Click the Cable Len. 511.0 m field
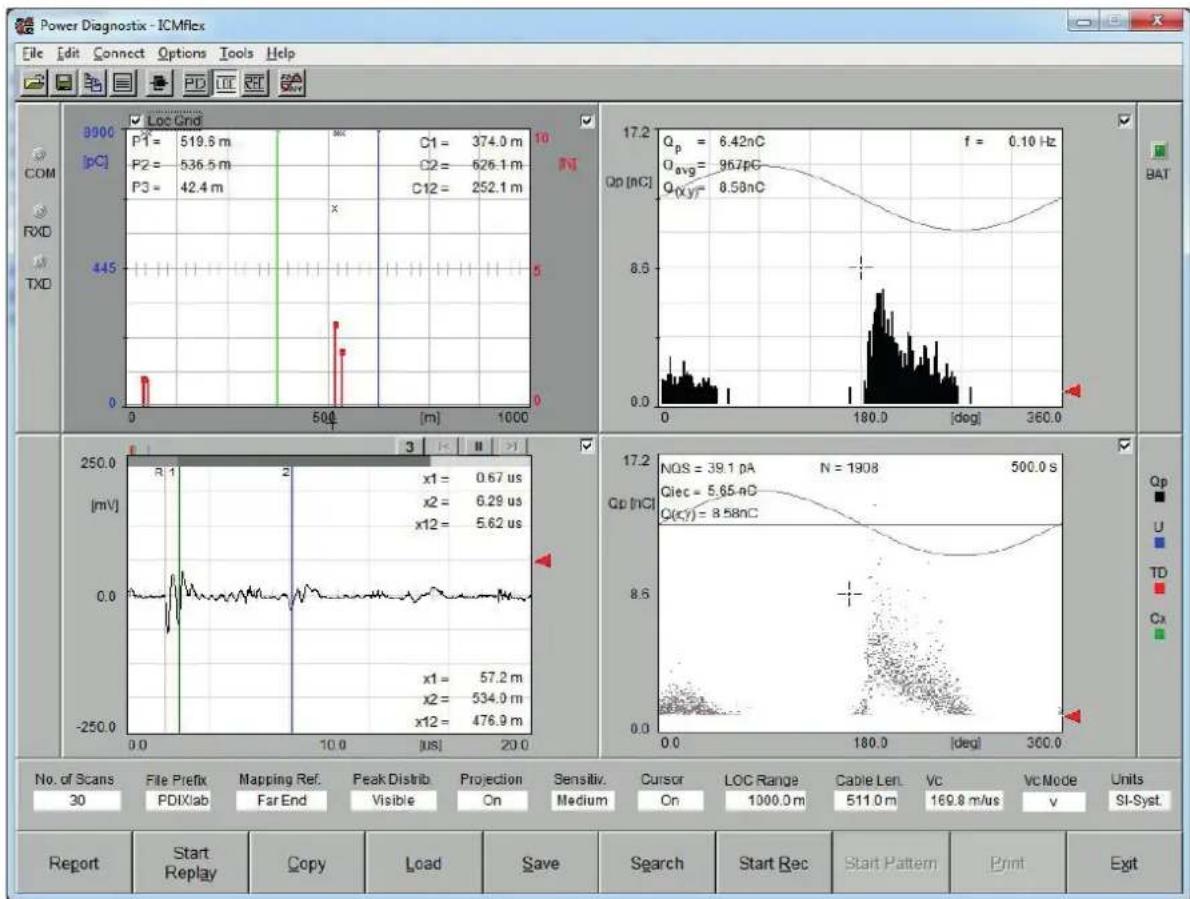 point(866,800)
